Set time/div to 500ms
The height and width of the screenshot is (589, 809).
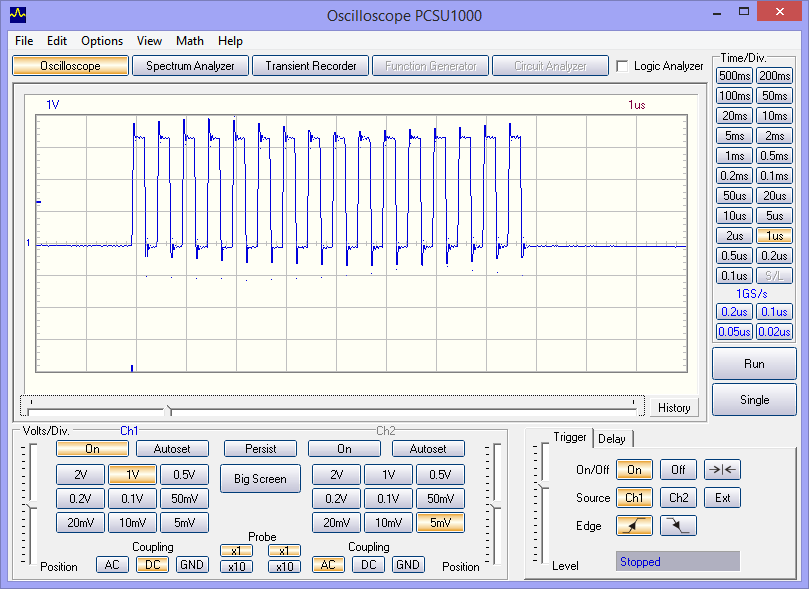click(x=735, y=76)
